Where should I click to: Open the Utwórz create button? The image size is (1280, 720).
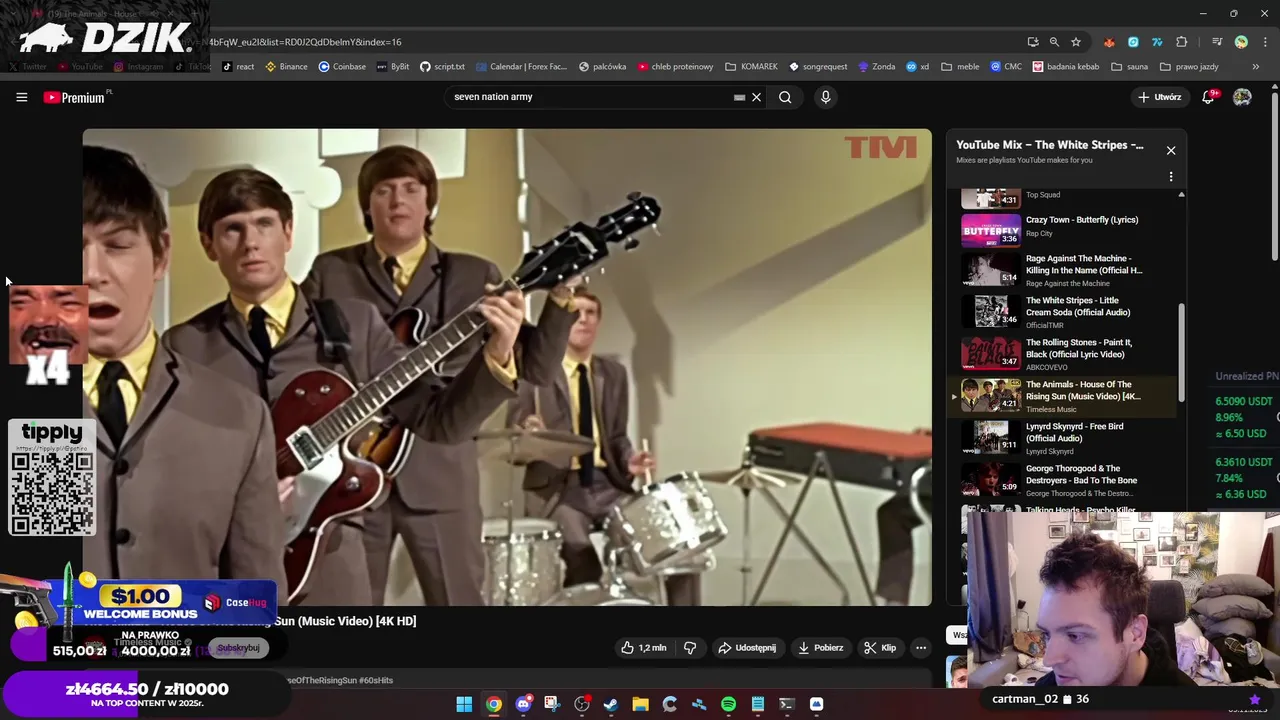pyautogui.click(x=1159, y=97)
